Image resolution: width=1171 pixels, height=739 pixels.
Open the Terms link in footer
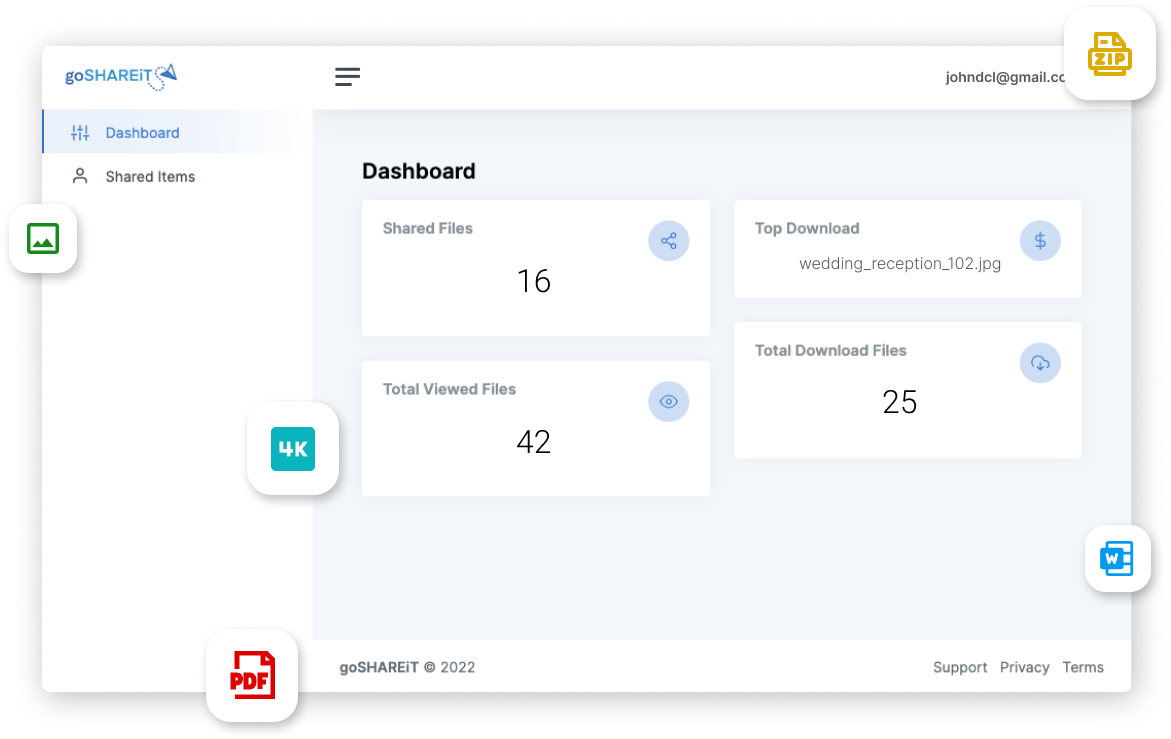(1083, 667)
